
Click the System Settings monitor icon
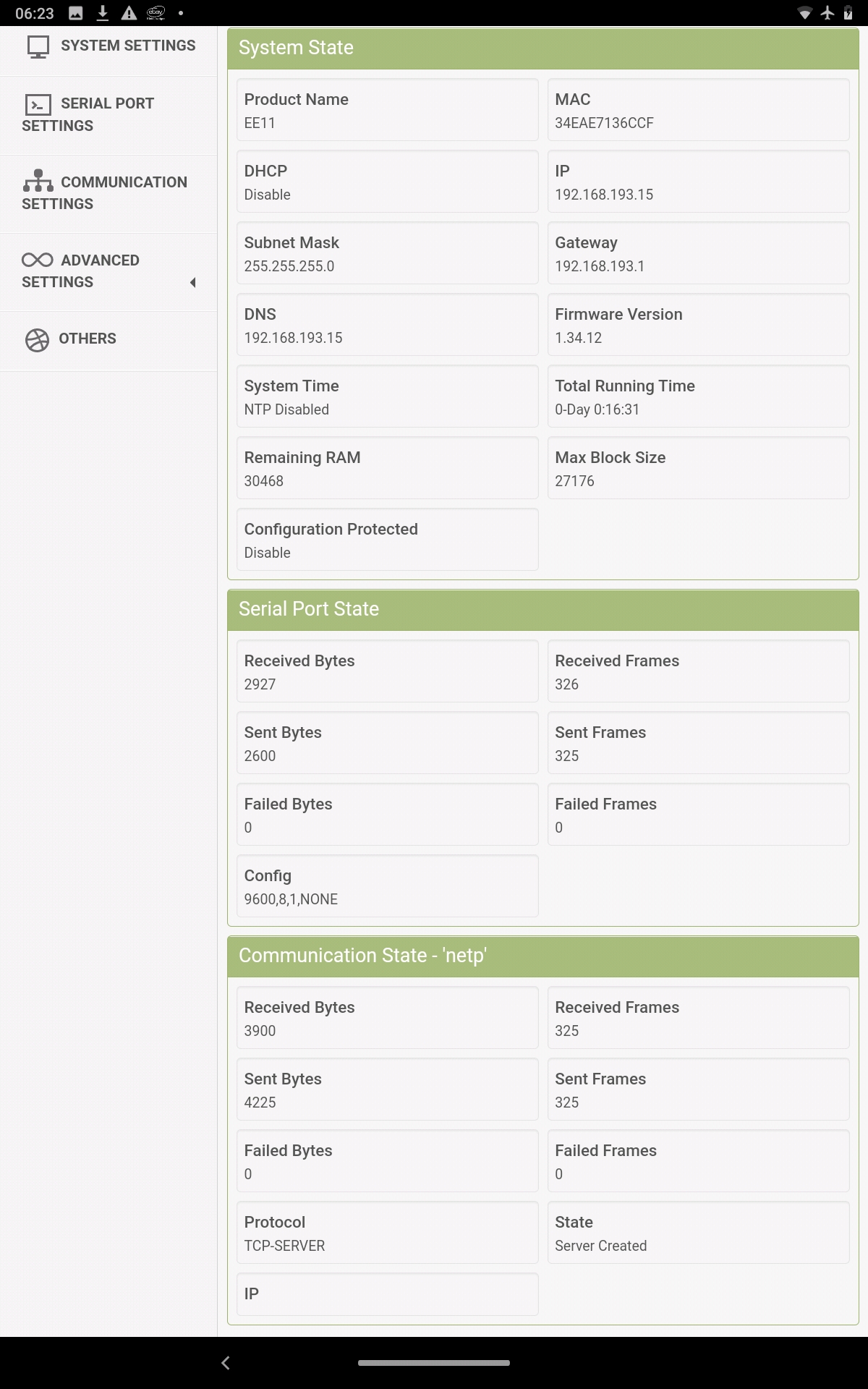point(38,47)
